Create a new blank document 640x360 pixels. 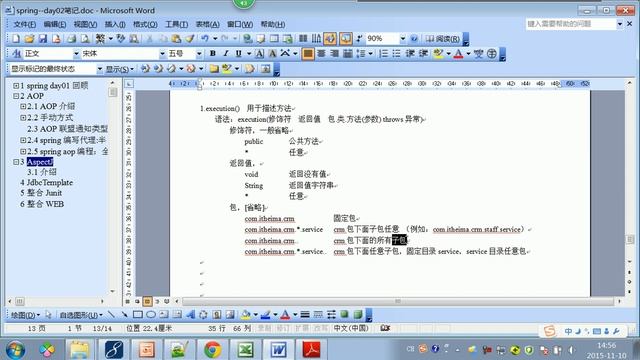[x=16, y=39]
